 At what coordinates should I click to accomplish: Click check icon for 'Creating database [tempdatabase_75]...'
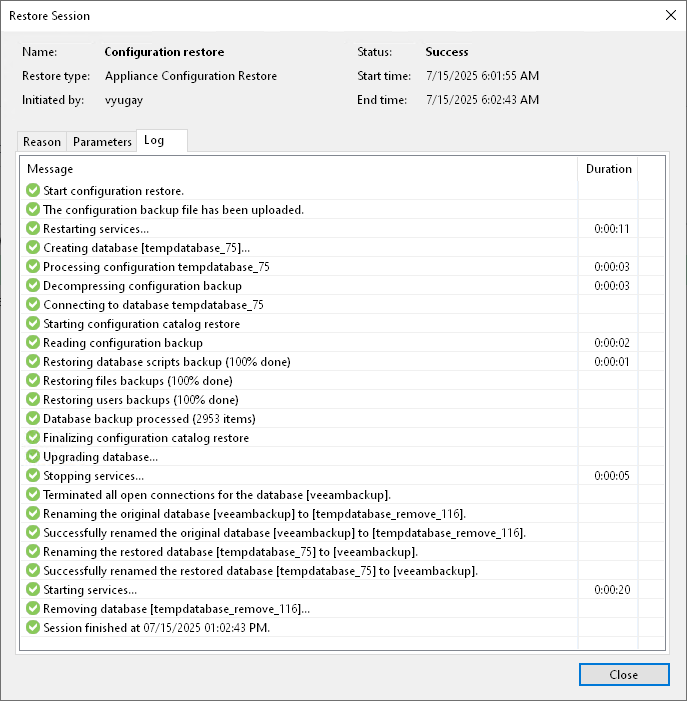(x=33, y=247)
